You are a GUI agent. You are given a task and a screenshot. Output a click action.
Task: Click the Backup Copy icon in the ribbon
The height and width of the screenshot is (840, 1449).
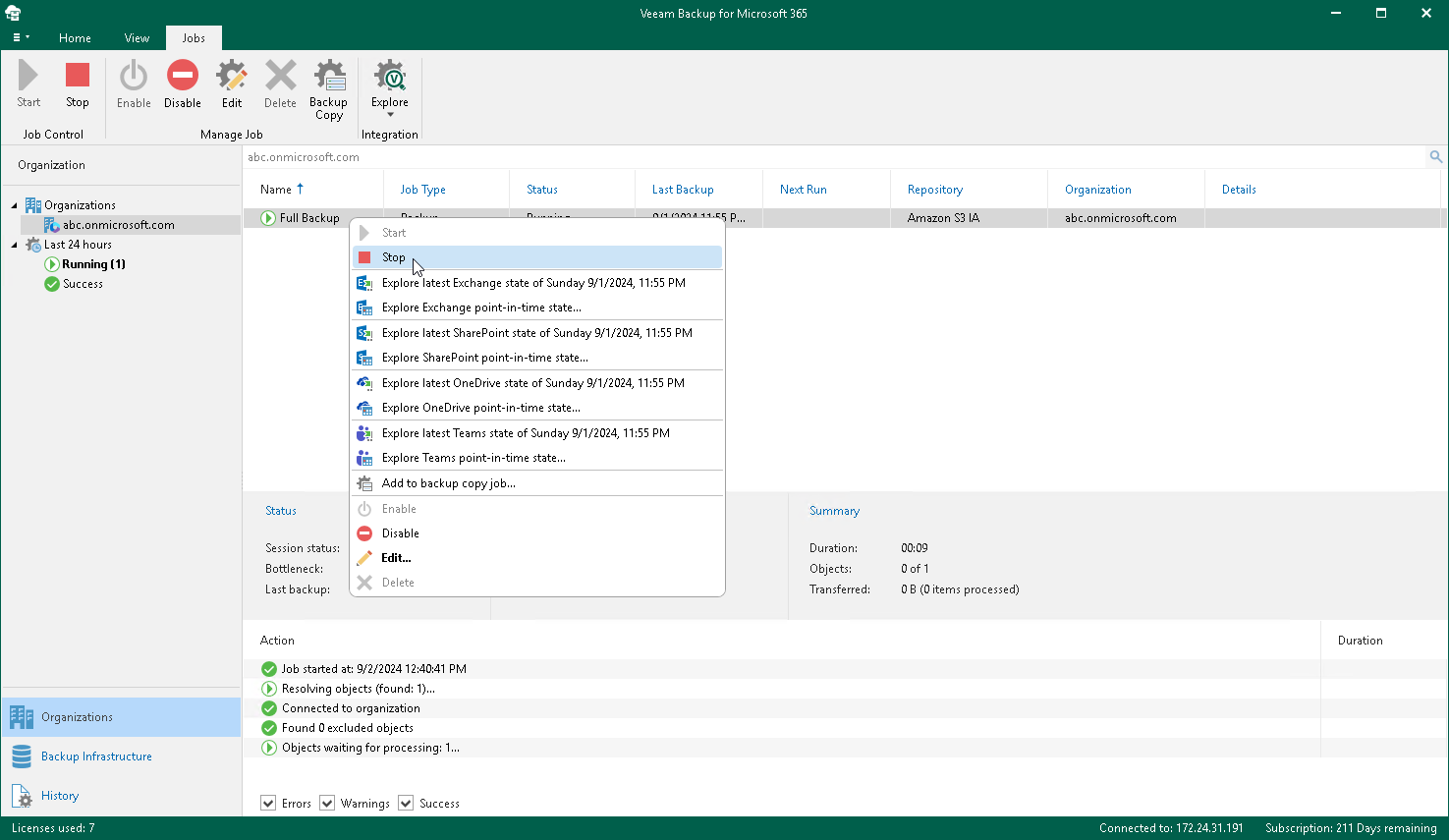(x=329, y=76)
